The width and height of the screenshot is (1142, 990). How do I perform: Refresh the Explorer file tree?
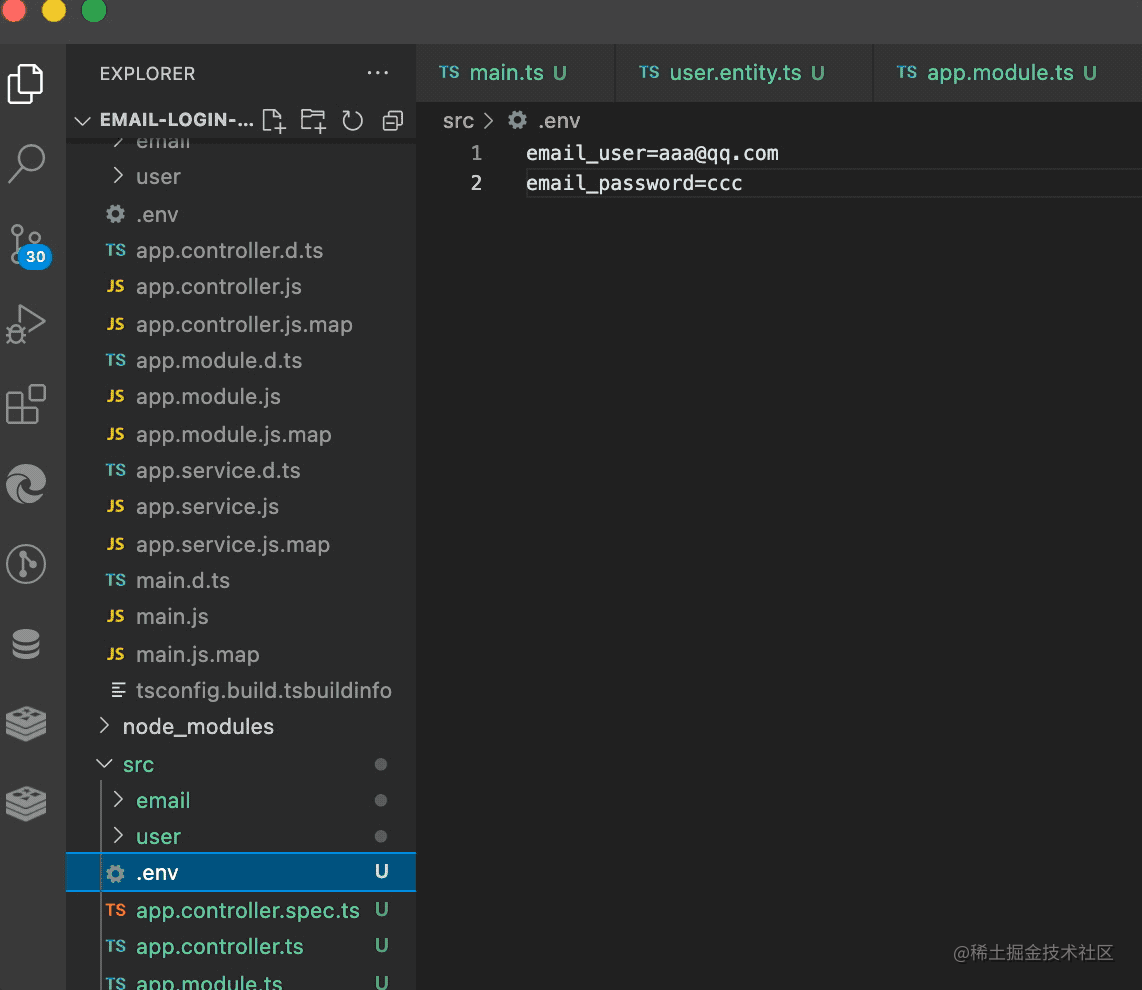tap(352, 121)
